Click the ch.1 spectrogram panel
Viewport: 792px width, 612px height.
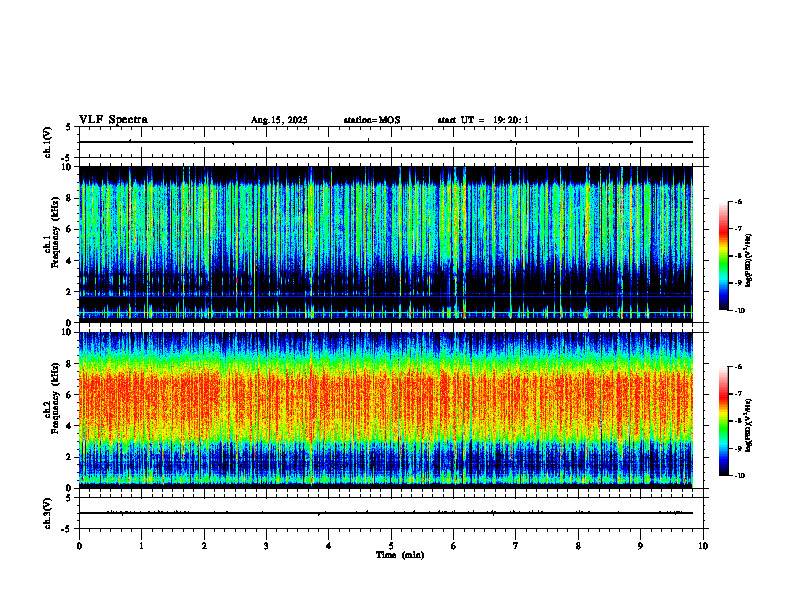click(x=386, y=244)
